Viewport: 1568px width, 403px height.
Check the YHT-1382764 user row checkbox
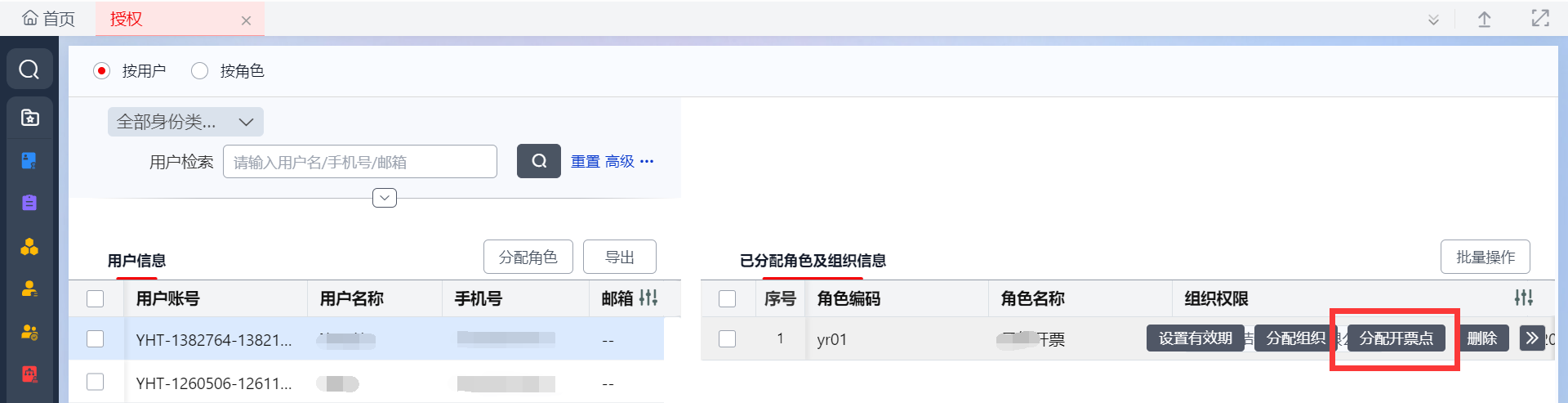tap(96, 338)
